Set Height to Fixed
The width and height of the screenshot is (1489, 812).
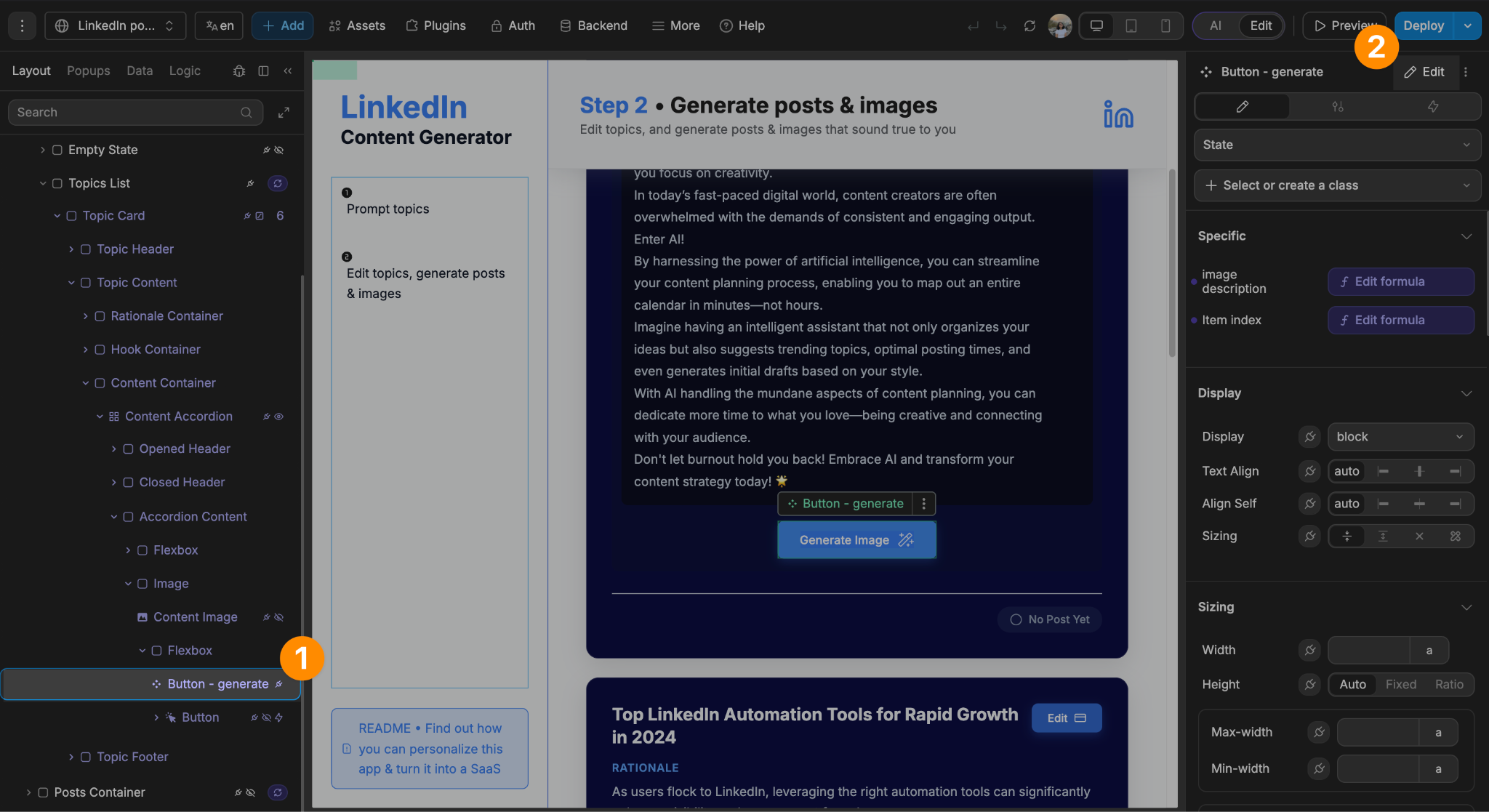click(1401, 684)
